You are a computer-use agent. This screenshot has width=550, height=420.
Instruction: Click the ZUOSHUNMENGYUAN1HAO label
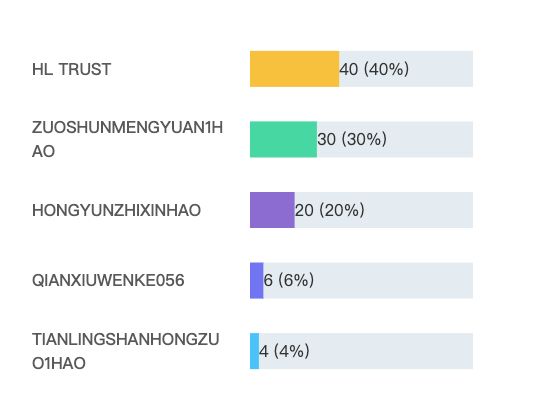point(127,139)
